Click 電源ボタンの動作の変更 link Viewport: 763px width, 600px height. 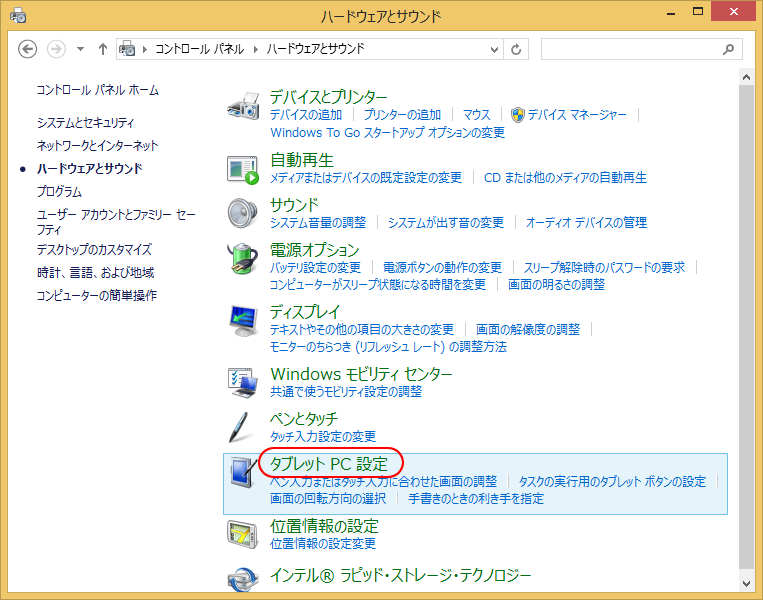click(442, 268)
